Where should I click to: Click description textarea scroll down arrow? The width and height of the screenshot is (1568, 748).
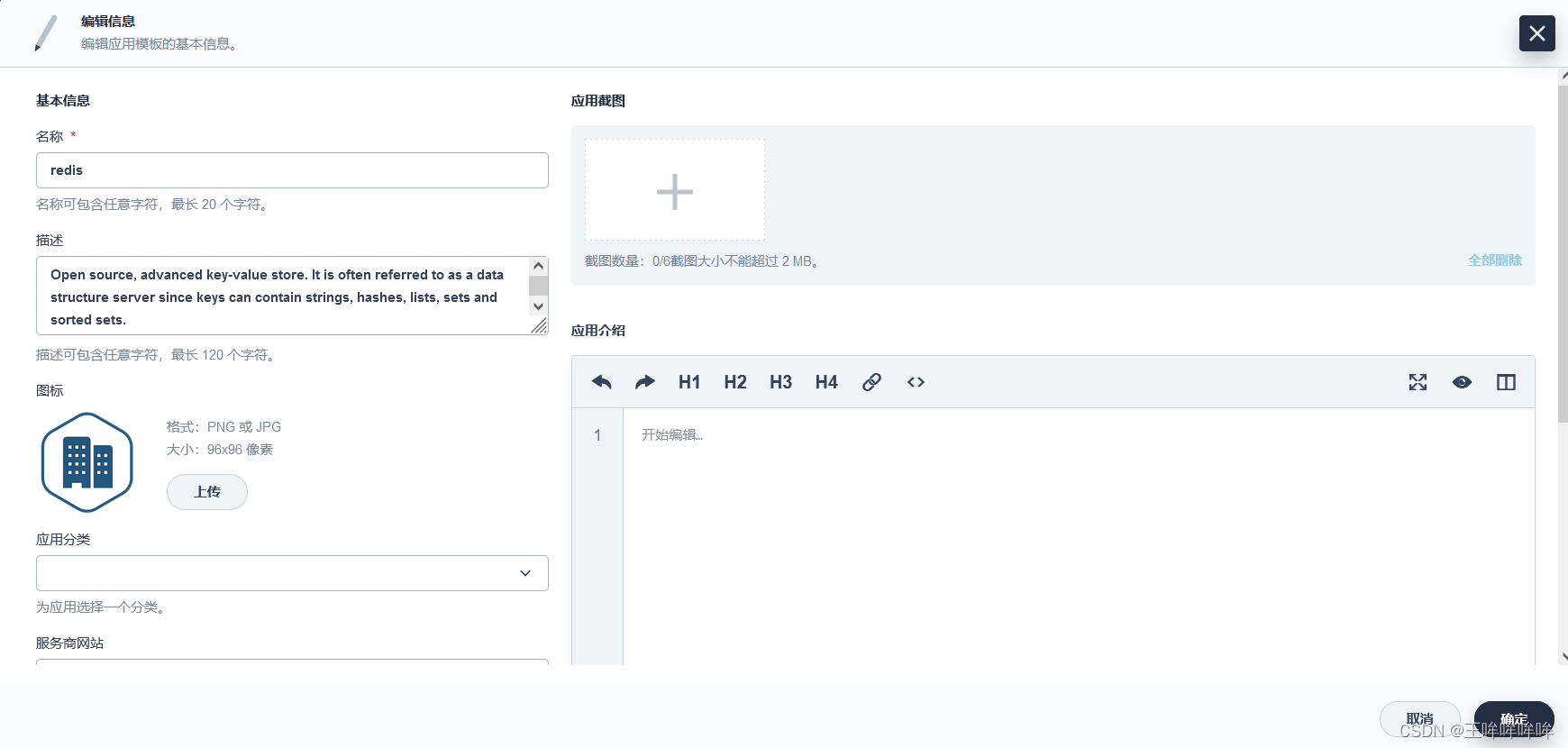[538, 306]
